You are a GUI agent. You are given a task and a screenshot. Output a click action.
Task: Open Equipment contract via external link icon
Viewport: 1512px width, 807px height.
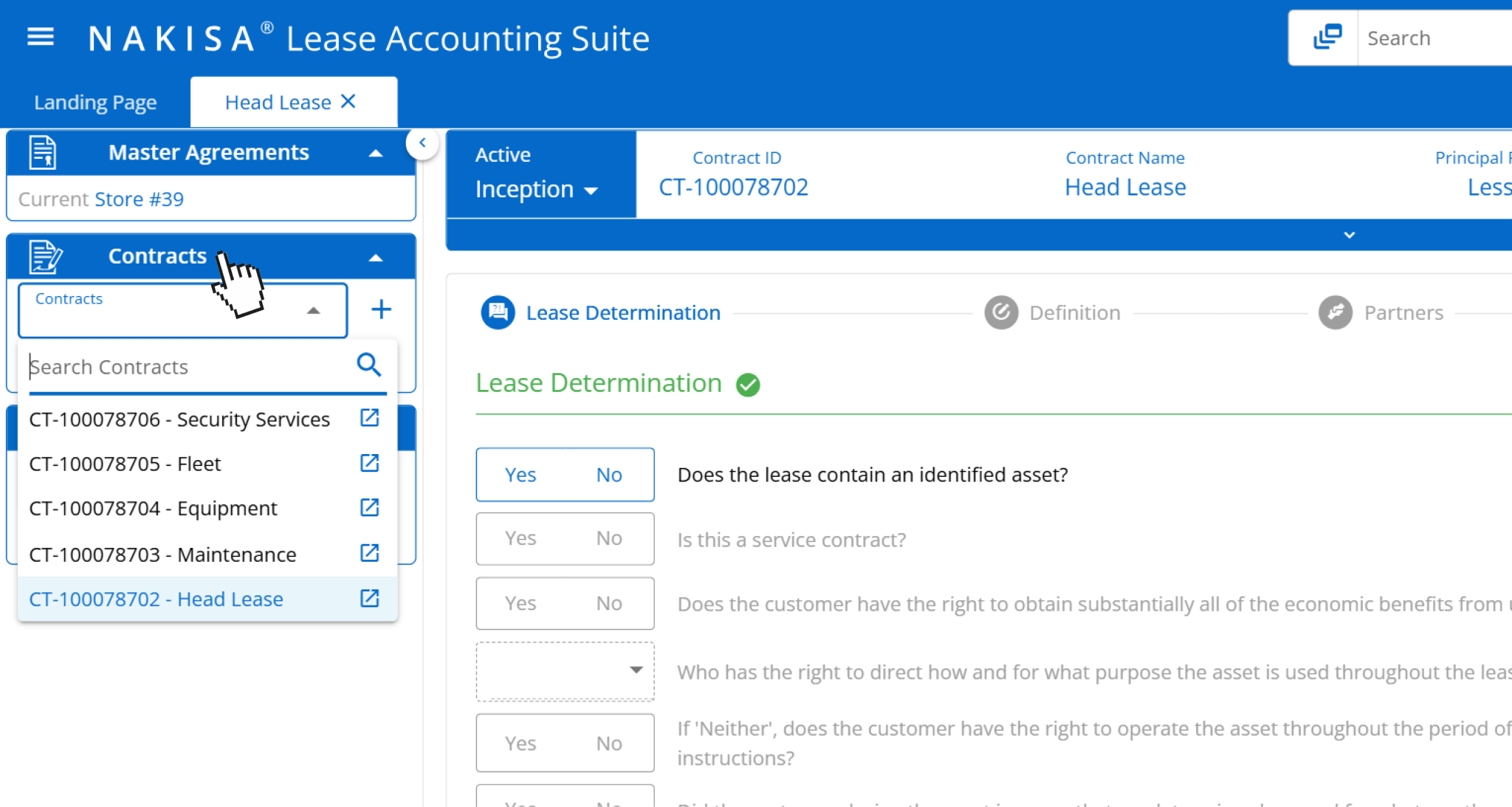(x=369, y=508)
